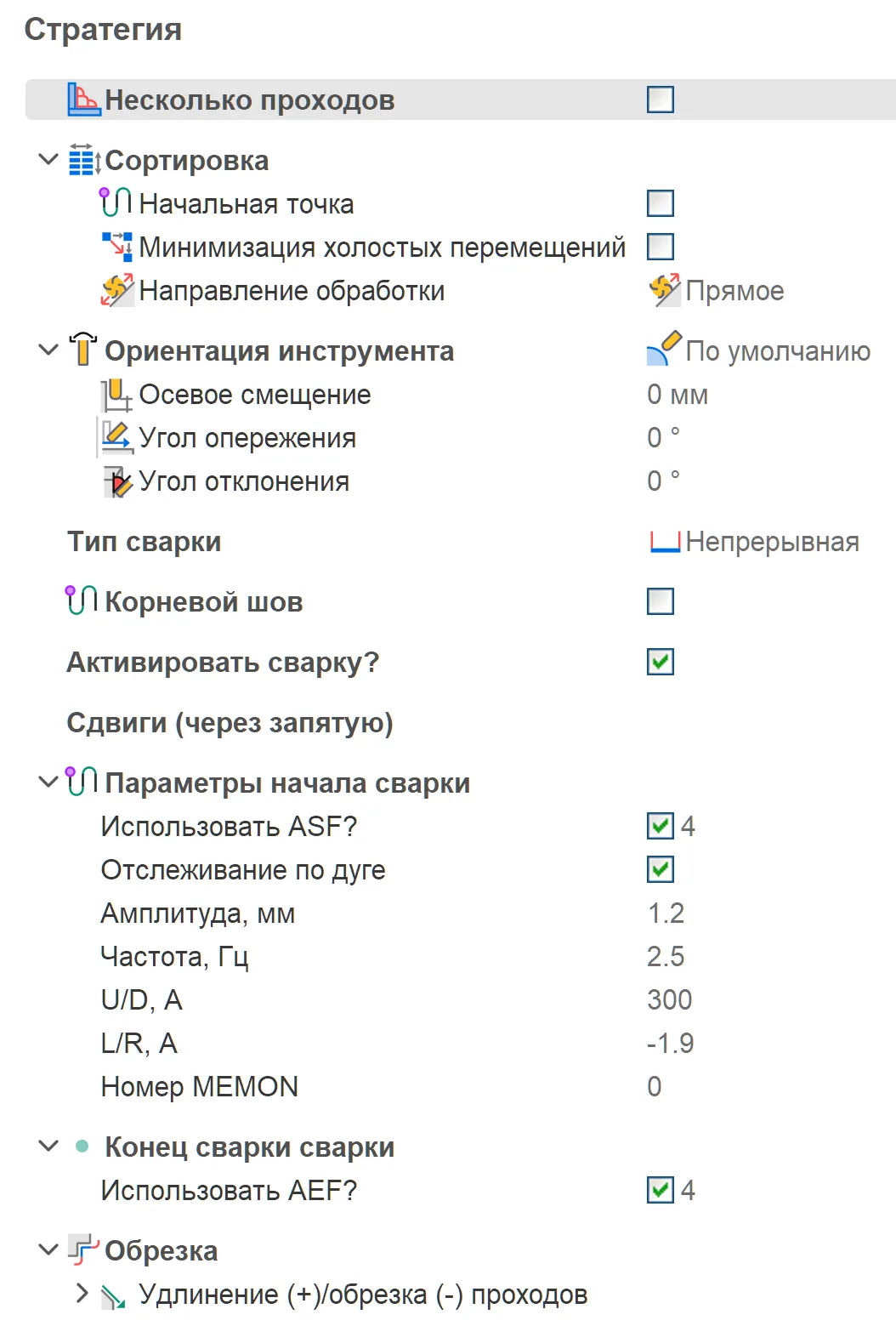Viewport: 896px width, 1326px height.
Task: Select the Начальная точка icon
Action: [x=116, y=203]
